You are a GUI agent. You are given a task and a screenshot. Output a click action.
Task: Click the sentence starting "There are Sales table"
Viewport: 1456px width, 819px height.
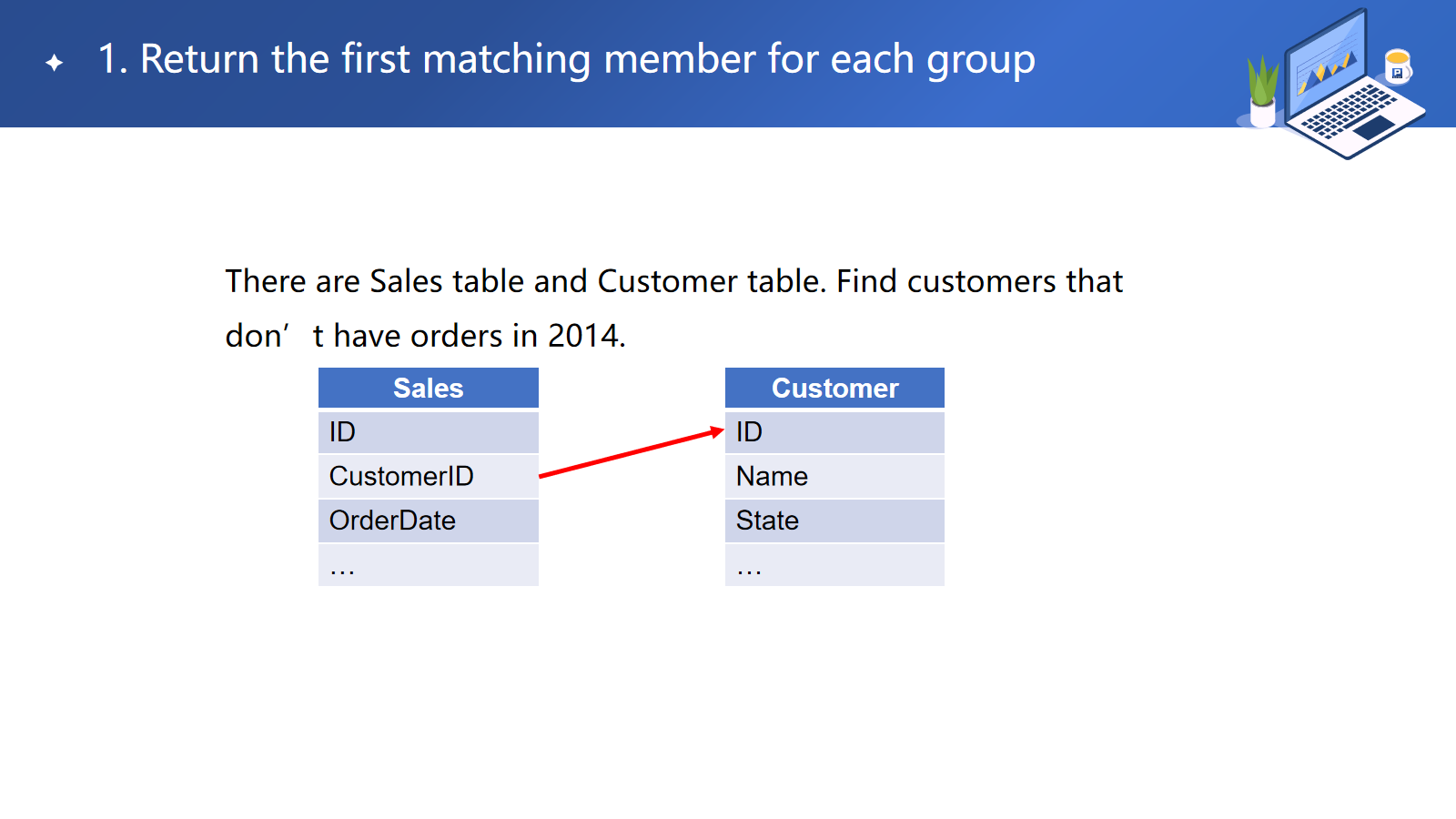point(673,282)
